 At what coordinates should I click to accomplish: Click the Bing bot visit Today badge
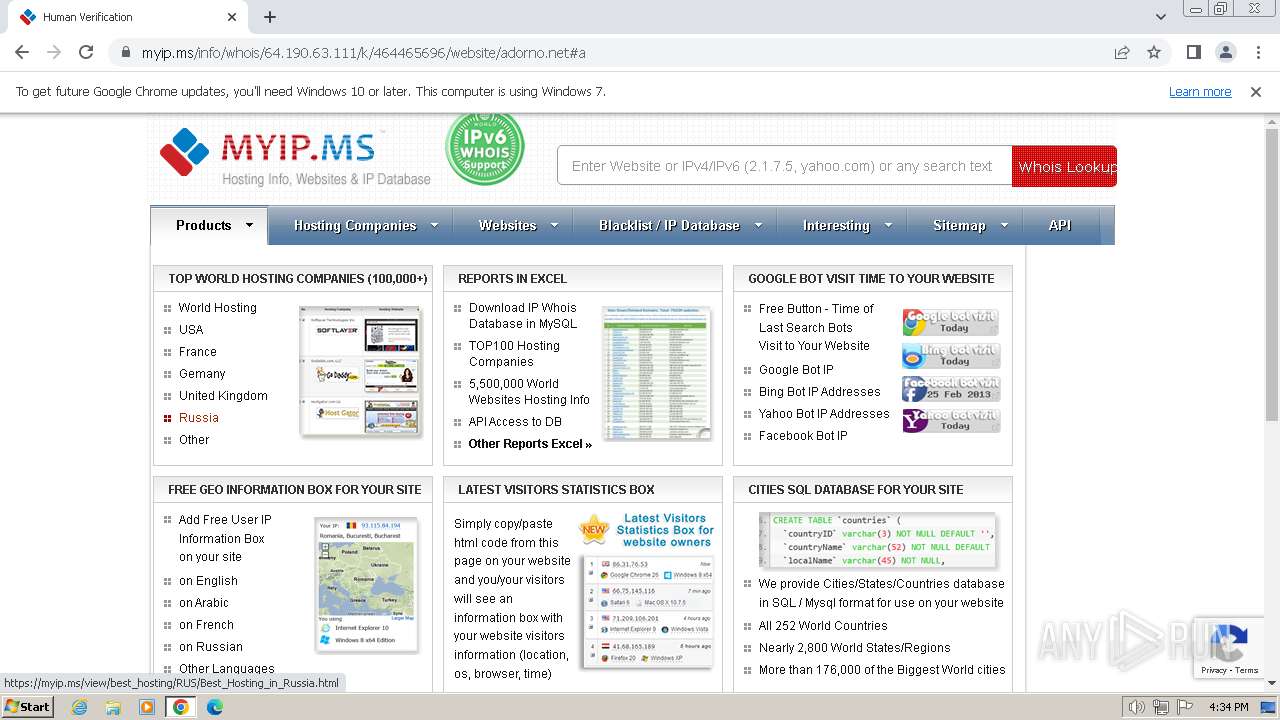coord(950,355)
